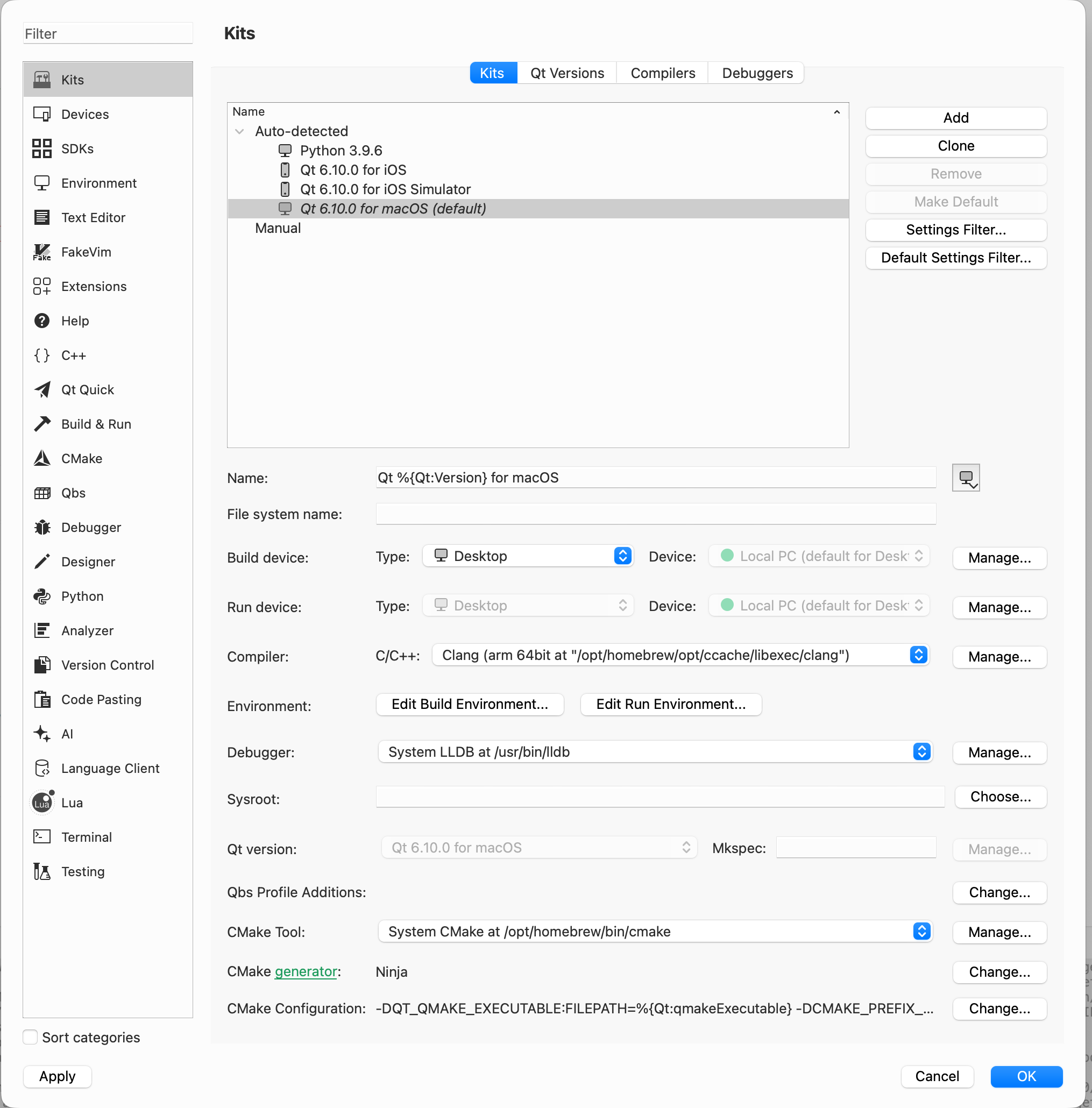Open the C/C++ Compiler dropdown

point(681,655)
